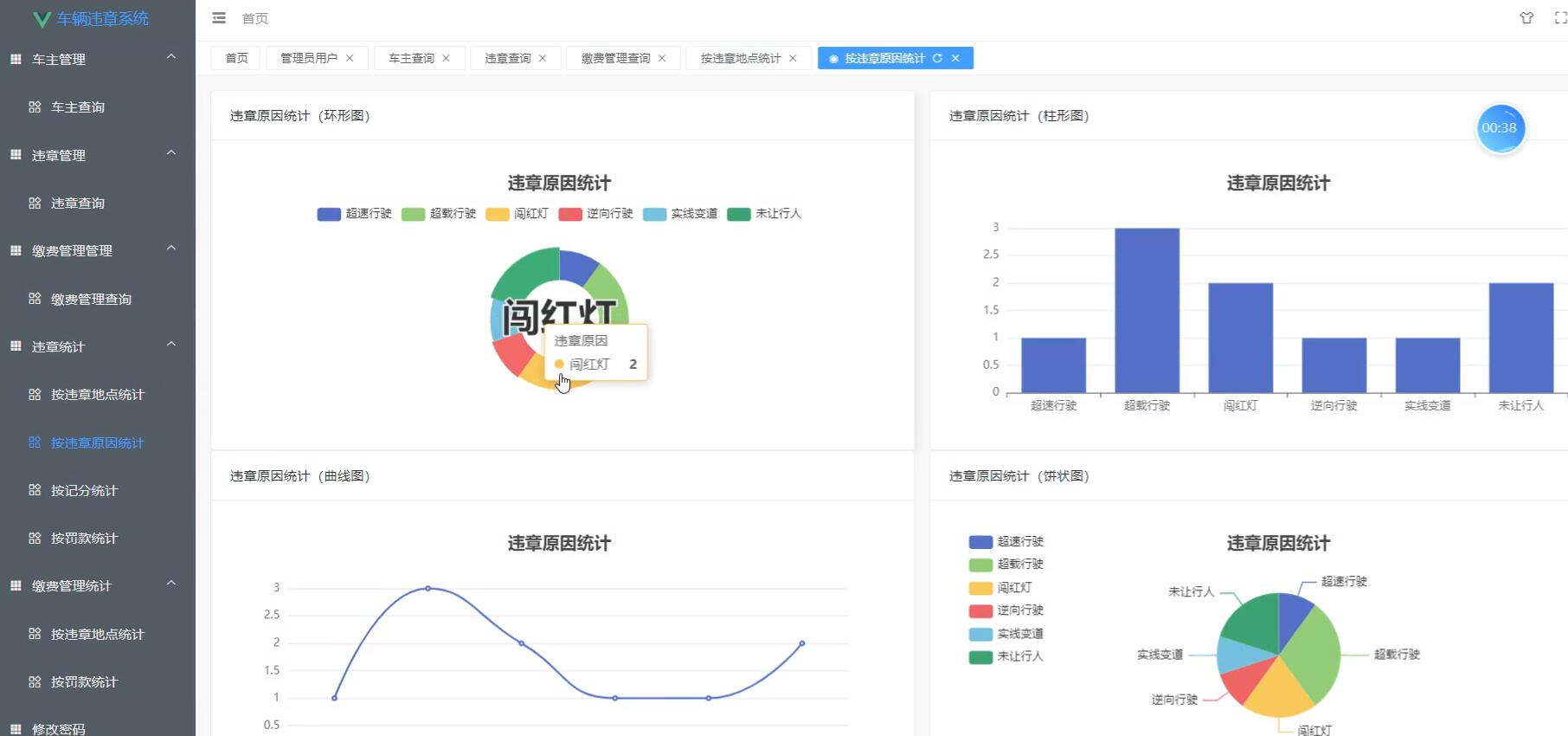1568x736 pixels.
Task: Open 按罚款统计 under 缴费管理统计
Action: [x=98, y=681]
